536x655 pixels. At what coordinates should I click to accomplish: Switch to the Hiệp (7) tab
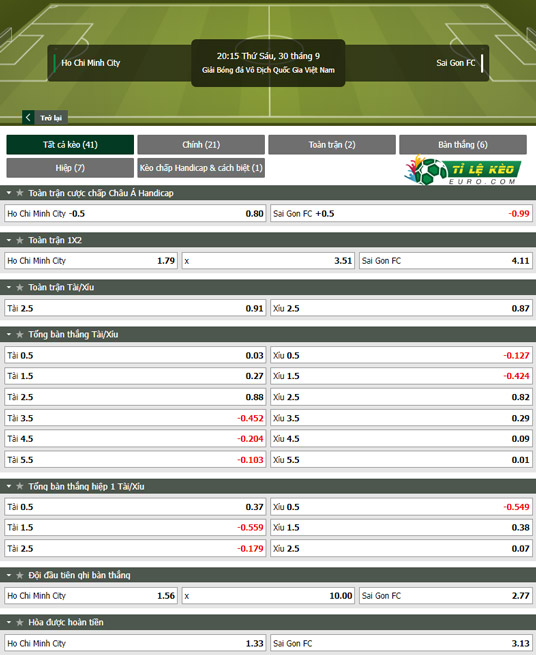[70, 168]
